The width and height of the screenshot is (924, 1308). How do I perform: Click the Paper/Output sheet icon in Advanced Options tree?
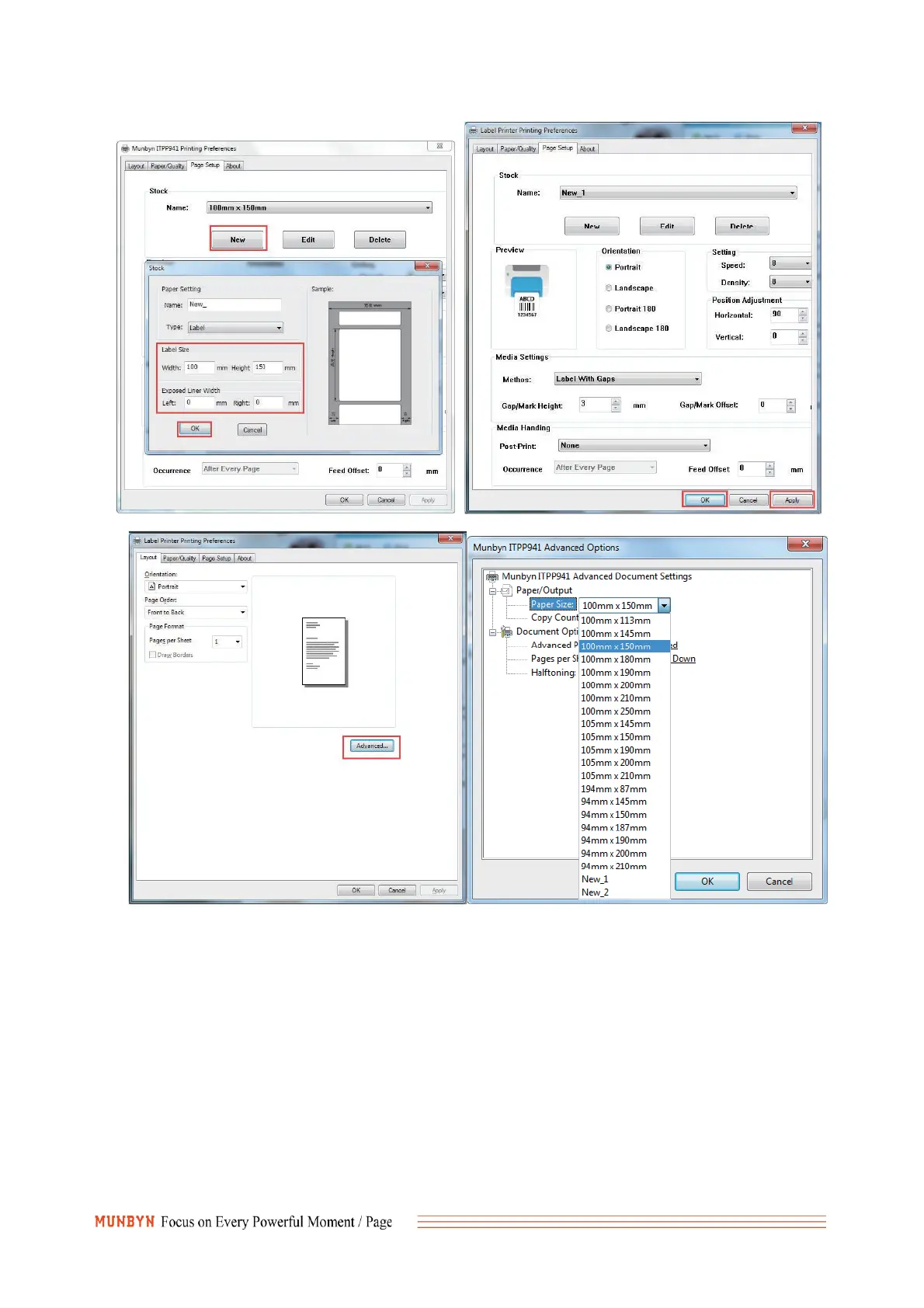(506, 590)
